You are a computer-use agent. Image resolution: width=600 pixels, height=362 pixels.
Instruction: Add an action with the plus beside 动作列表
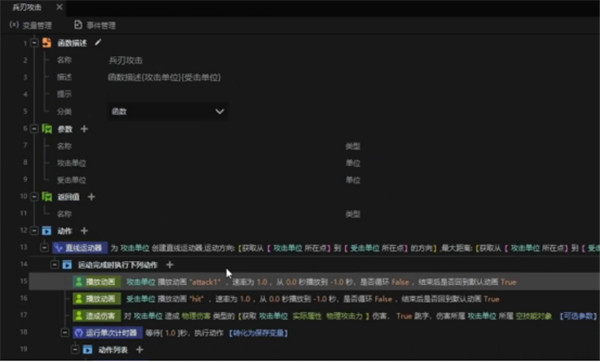coord(140,349)
